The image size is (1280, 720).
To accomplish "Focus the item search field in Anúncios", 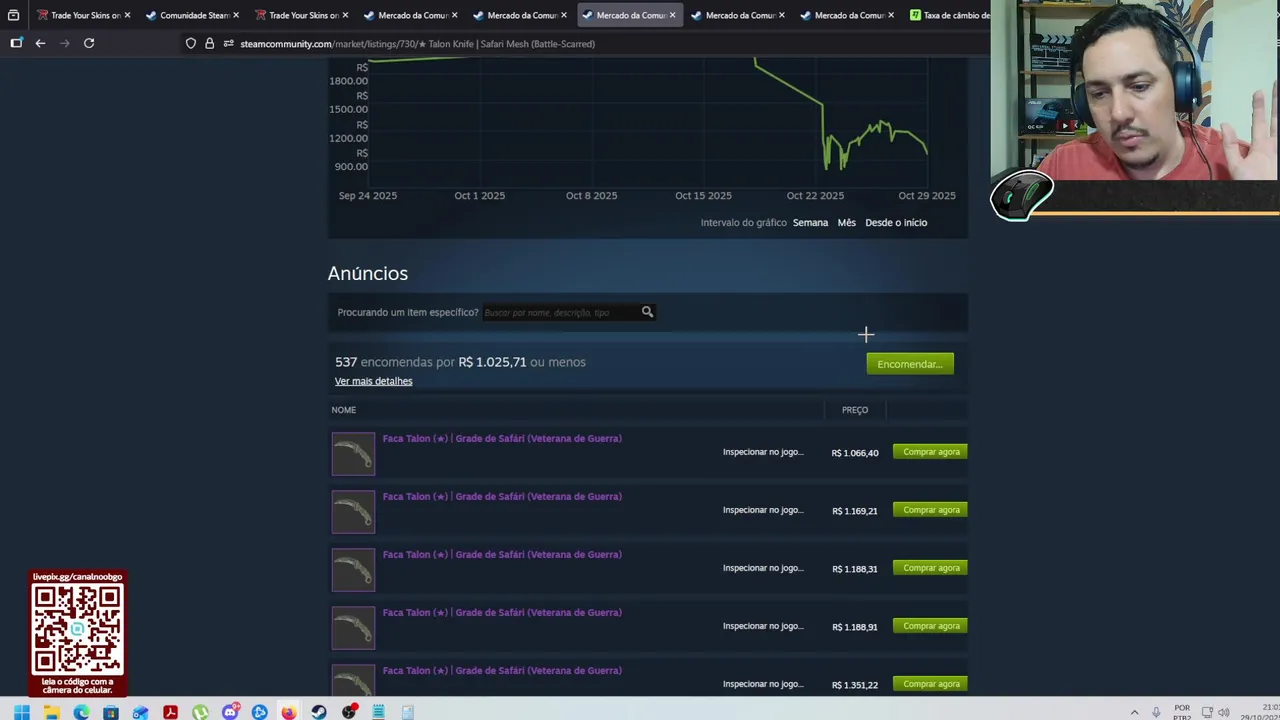I will click(560, 312).
